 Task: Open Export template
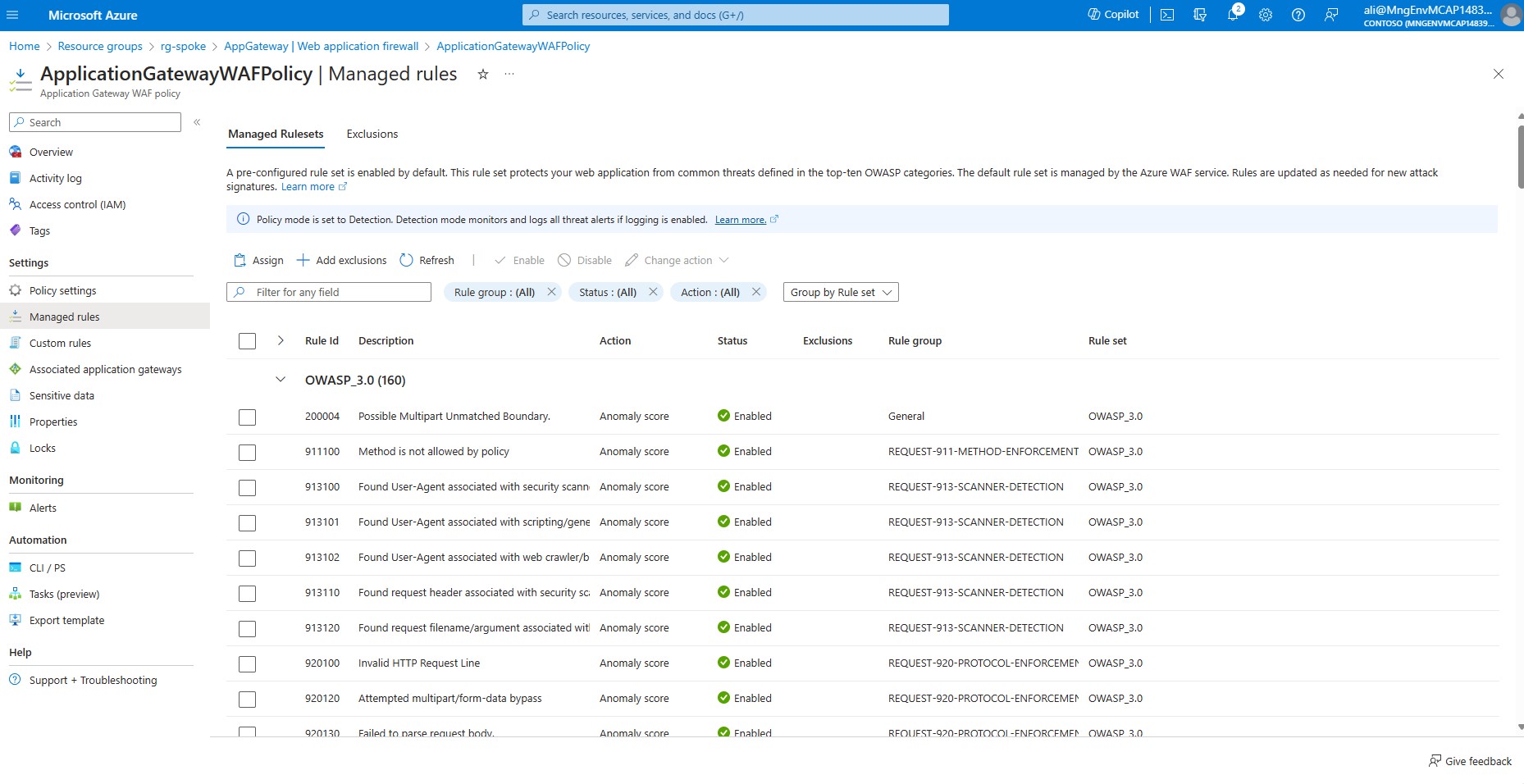pyautogui.click(x=66, y=620)
